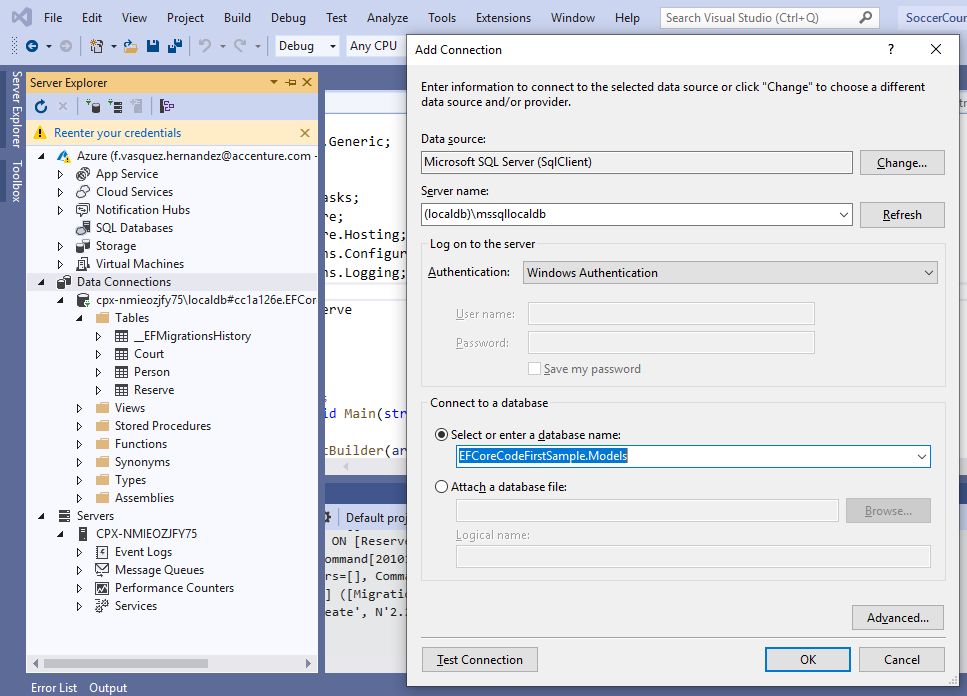Click the Virtual Machines icon
This screenshot has width=967, height=696.
83,264
